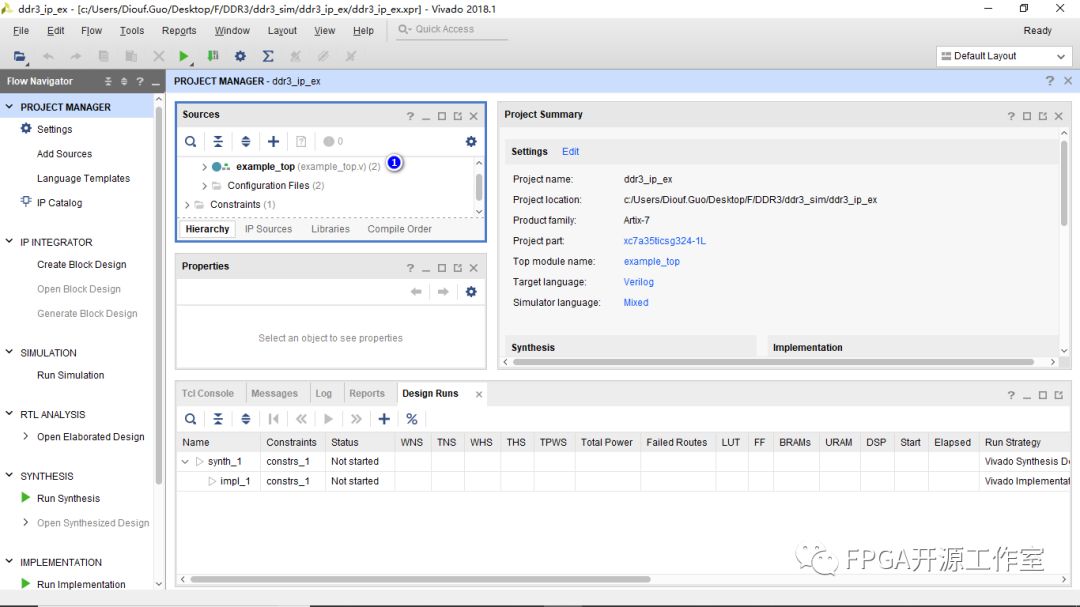Click the Sigma report icon in main toolbar
This screenshot has width=1080, height=607.
coord(268,57)
